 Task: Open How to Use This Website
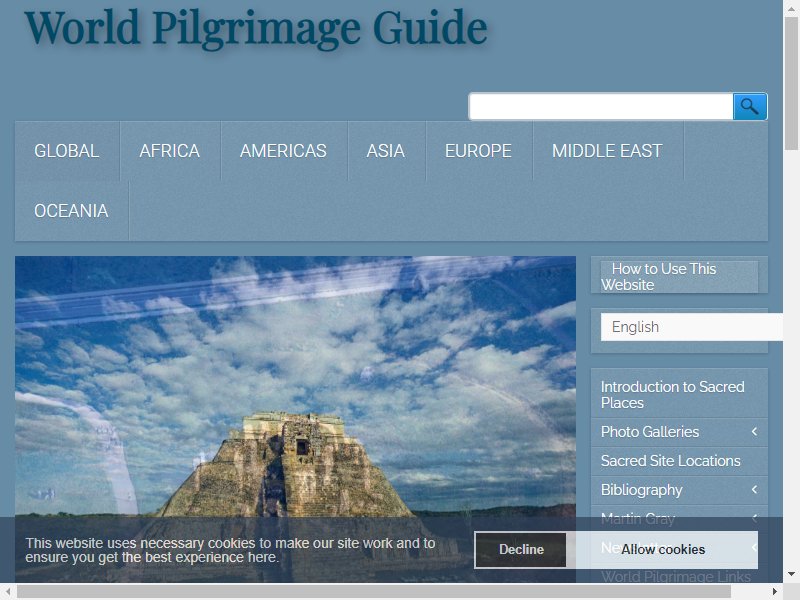tap(679, 277)
